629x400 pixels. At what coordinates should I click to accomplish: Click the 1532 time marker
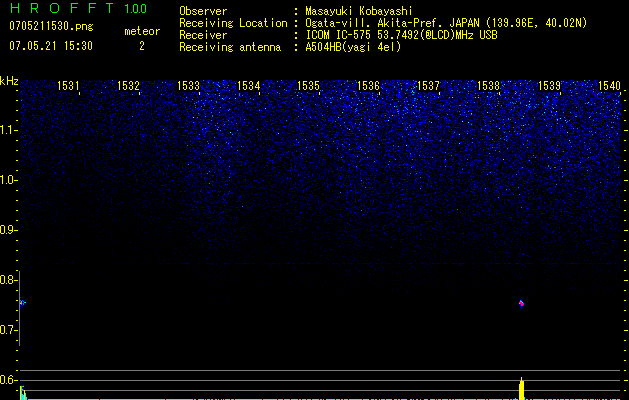coord(128,85)
